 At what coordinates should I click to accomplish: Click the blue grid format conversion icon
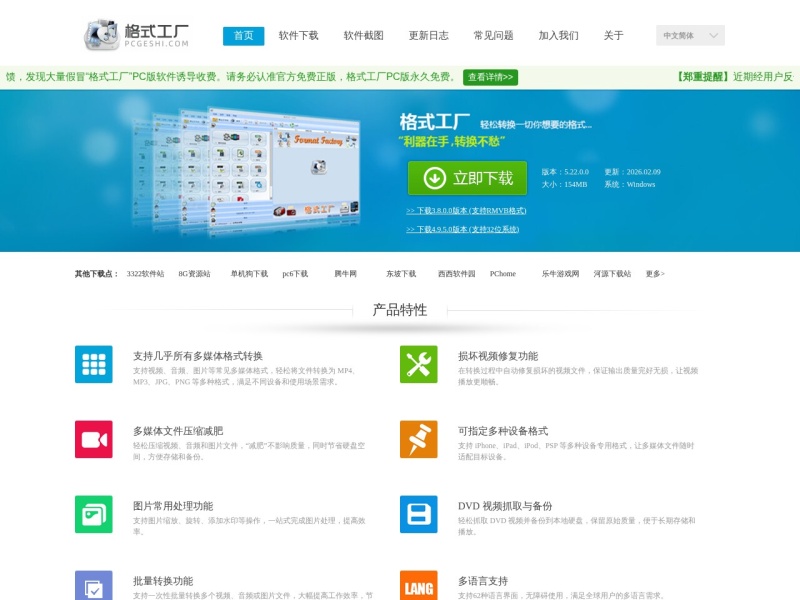pos(94,364)
